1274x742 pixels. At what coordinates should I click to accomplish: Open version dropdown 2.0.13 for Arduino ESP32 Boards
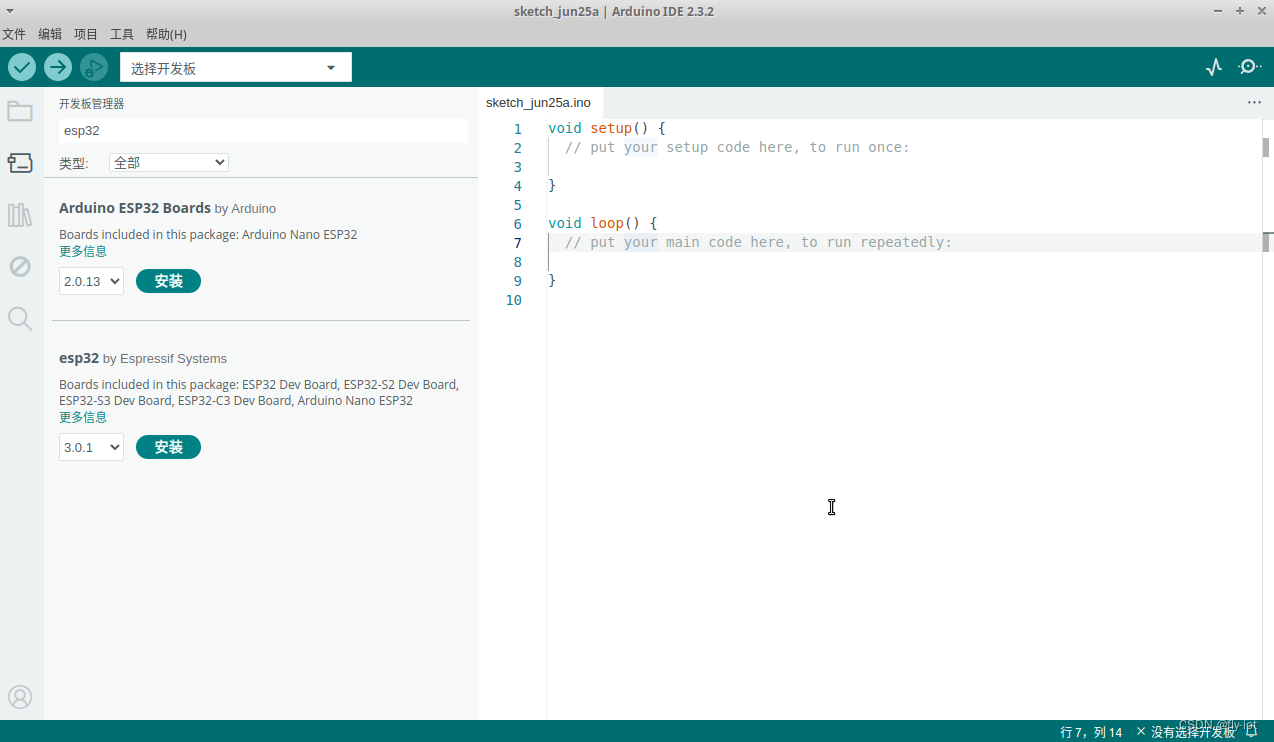coord(91,281)
